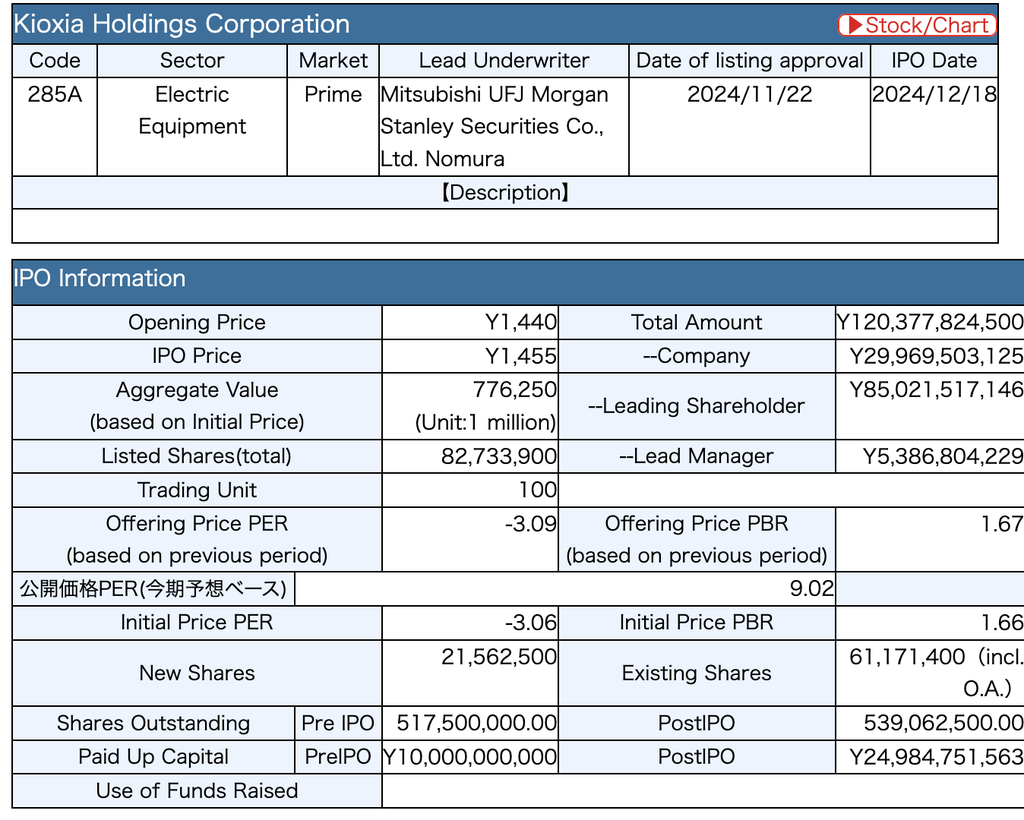1024x820 pixels.
Task: Click PostIPO label in Paid Up Capital row
Action: click(x=696, y=757)
